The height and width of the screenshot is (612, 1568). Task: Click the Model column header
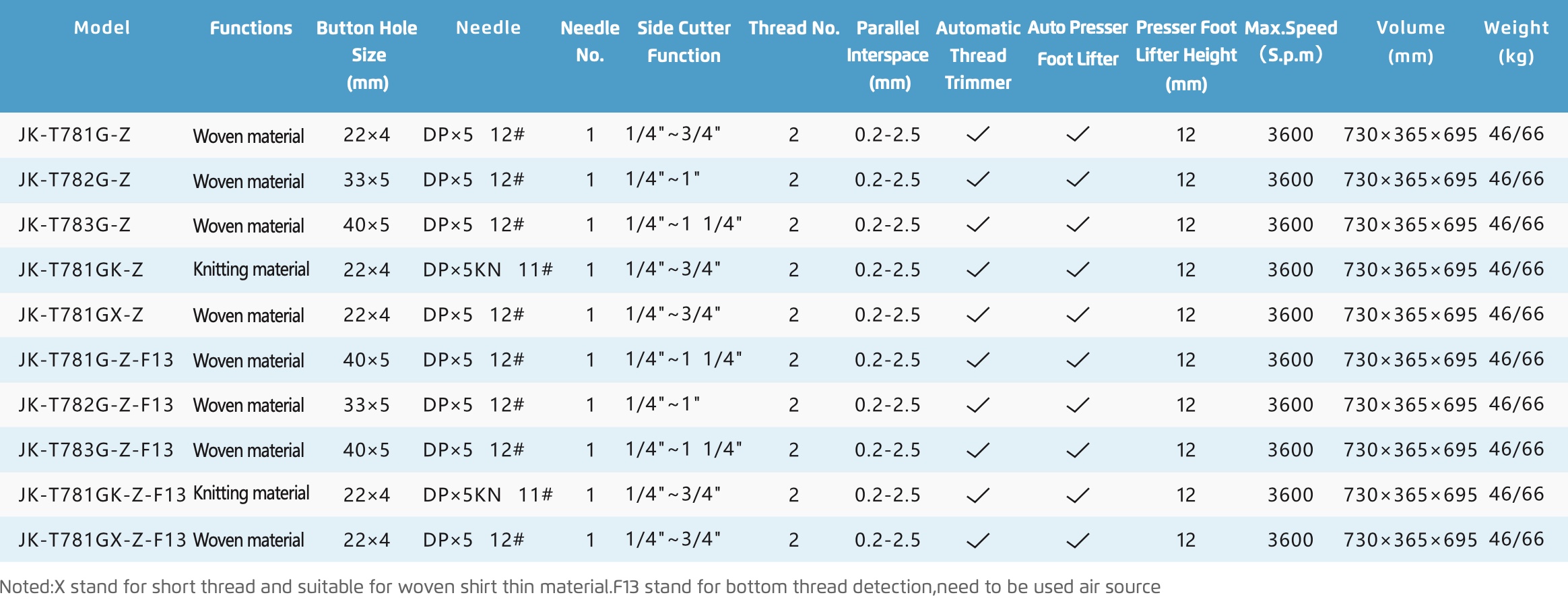click(102, 28)
